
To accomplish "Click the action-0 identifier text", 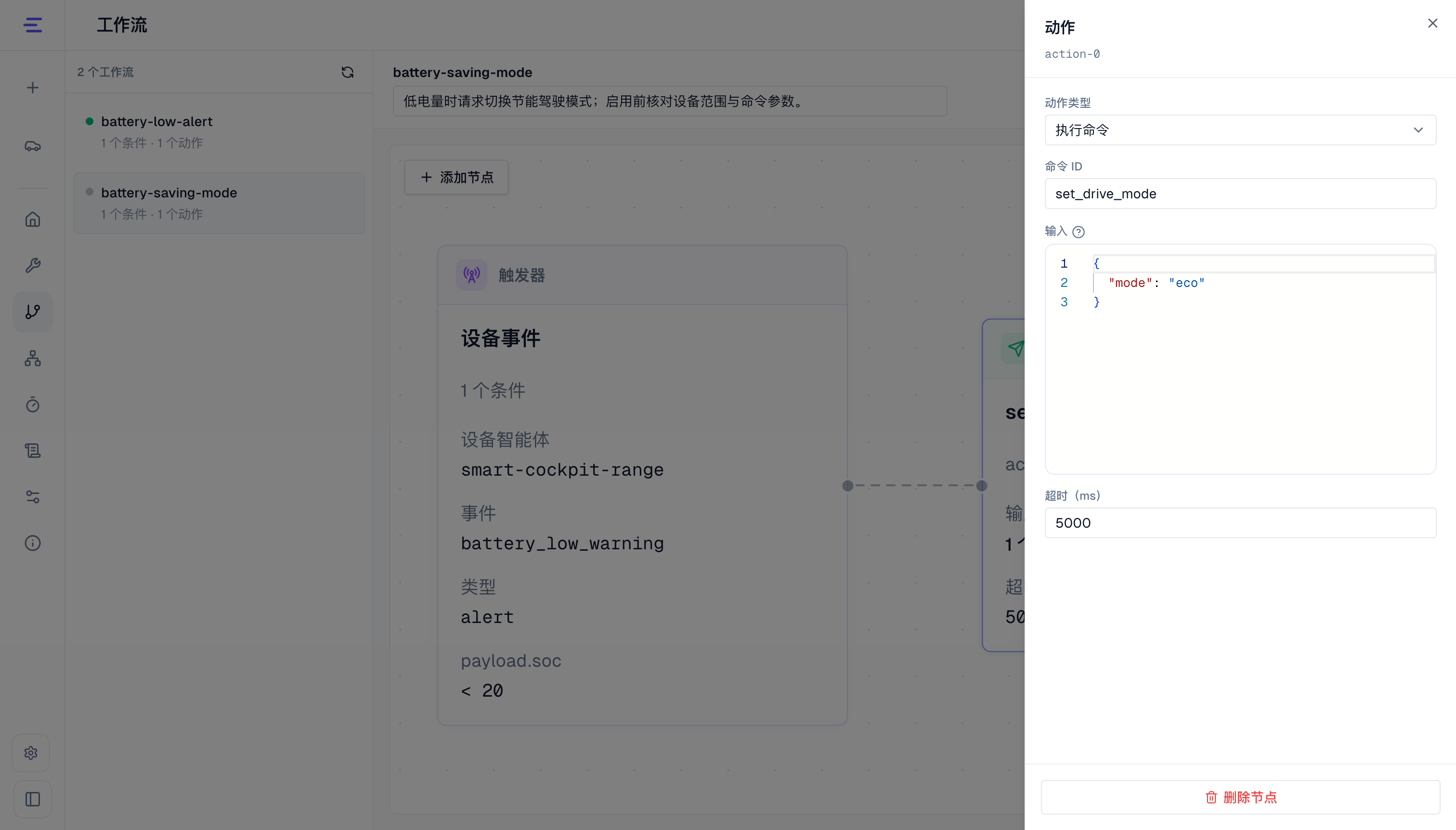I will pyautogui.click(x=1072, y=54).
